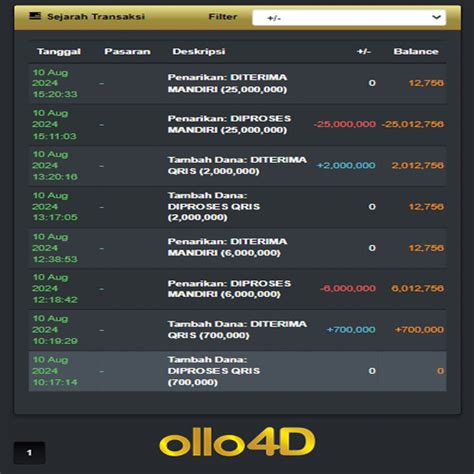Viewport: 474px width, 474px height.
Task: Click the +/- column header
Action: coord(364,52)
